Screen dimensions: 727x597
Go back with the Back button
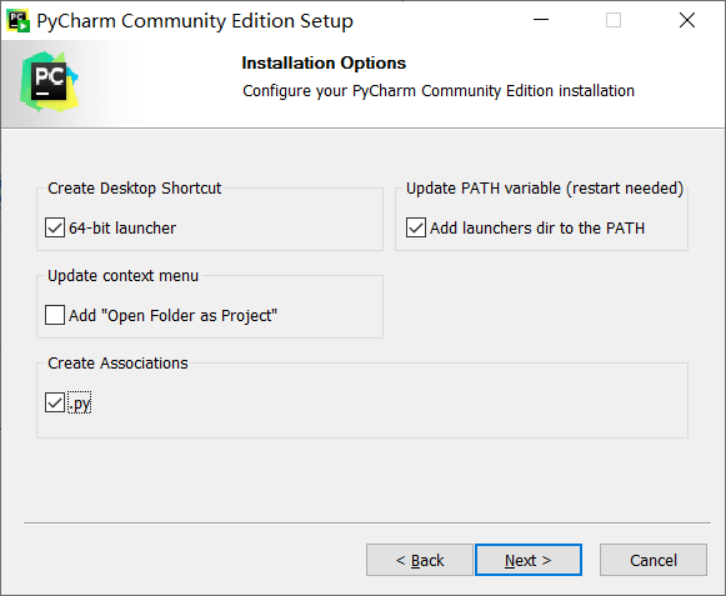click(x=419, y=560)
